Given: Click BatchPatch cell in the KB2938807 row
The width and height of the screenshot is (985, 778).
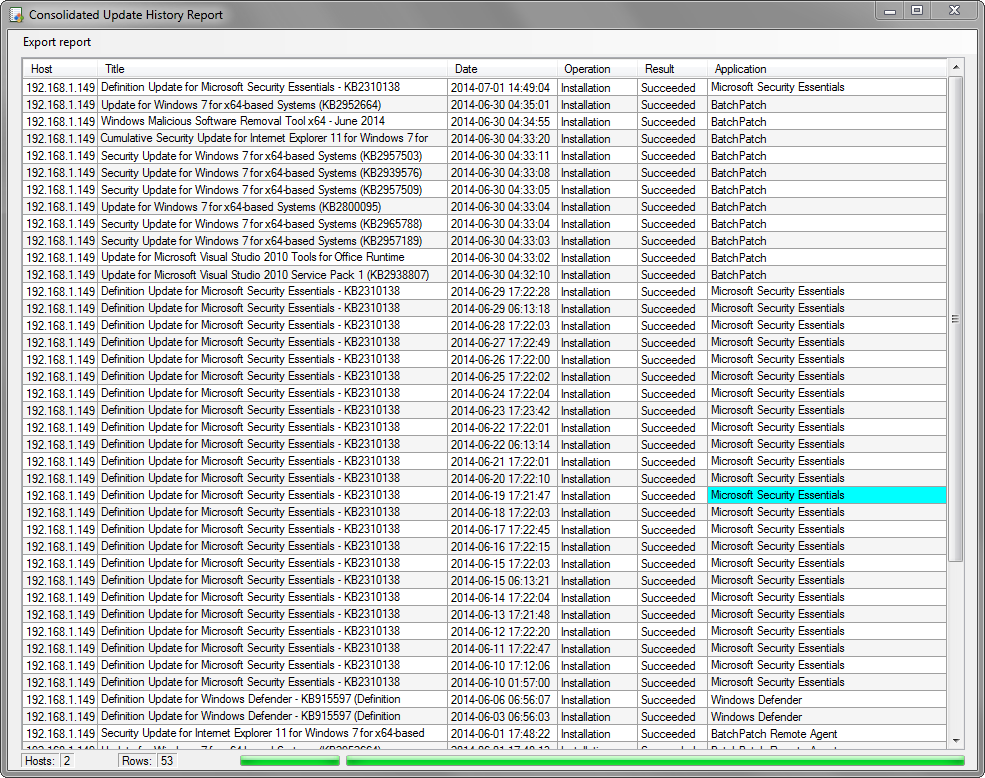Looking at the screenshot, I should [x=827, y=275].
